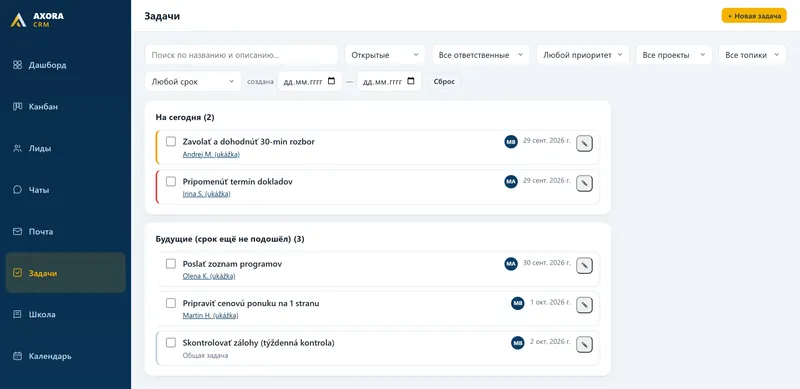Edit task Skontrolovať zálohy
Screen dimensions: 800x389
click(584, 345)
